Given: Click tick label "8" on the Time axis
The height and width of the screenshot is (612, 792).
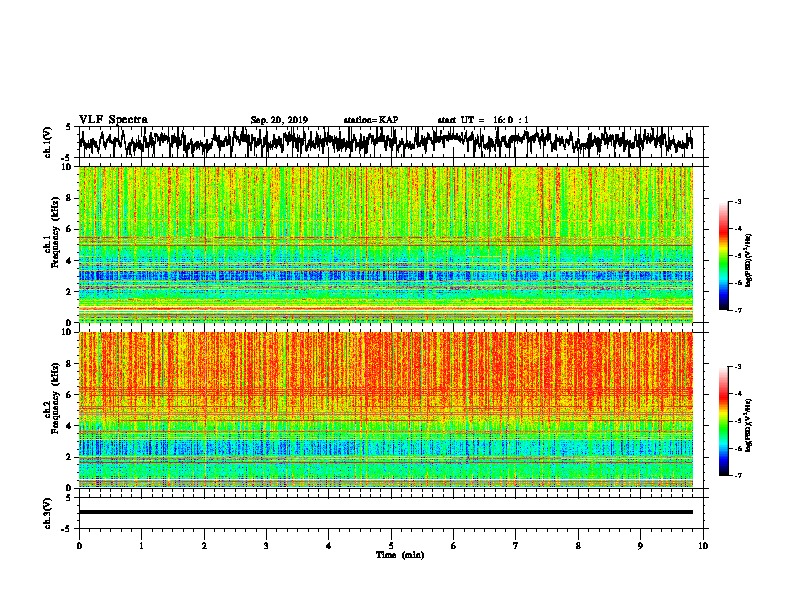Looking at the screenshot, I should click(578, 546).
